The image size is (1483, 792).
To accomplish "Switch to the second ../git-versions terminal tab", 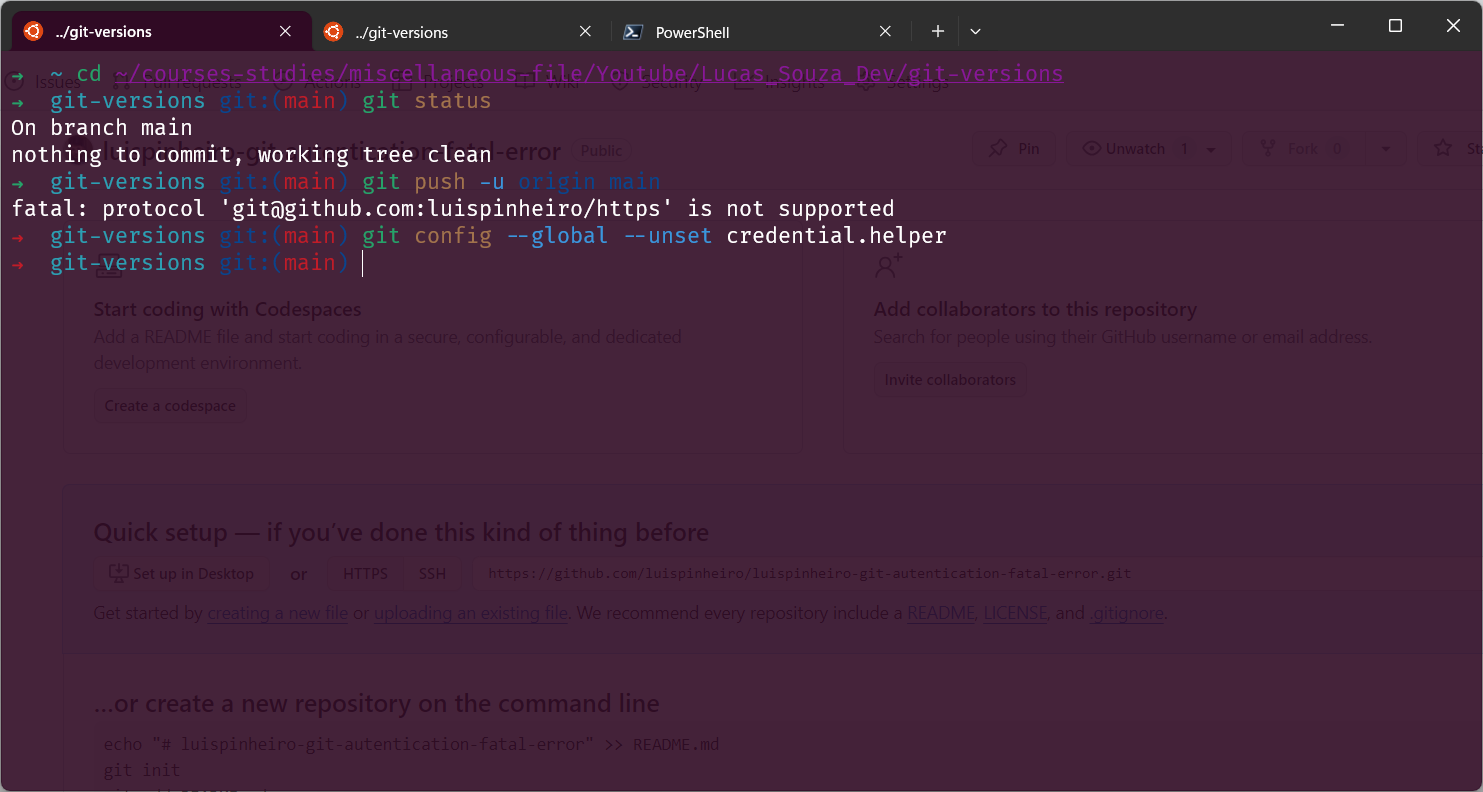I will pyautogui.click(x=460, y=32).
